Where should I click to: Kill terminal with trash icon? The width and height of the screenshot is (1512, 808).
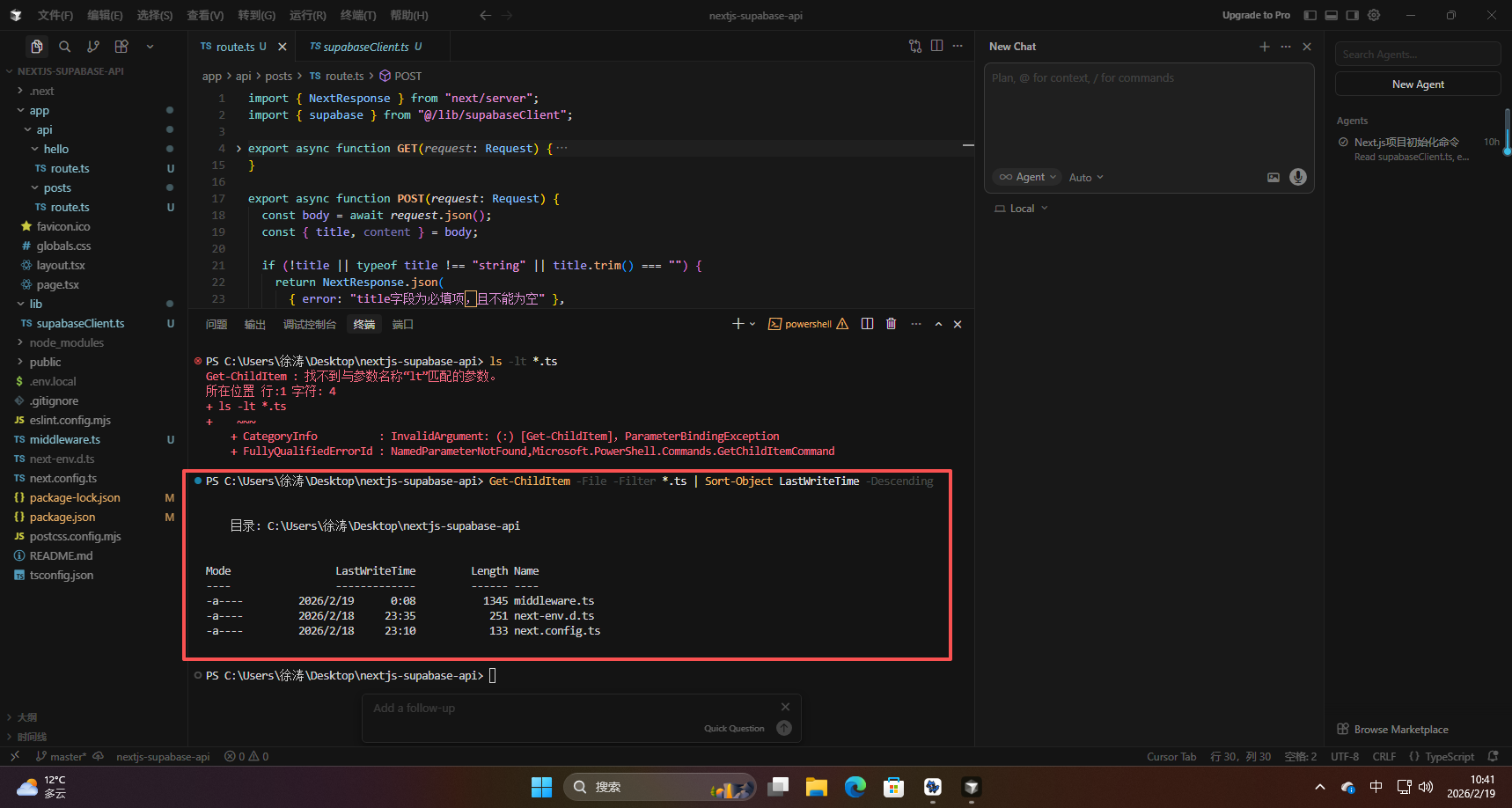click(891, 324)
